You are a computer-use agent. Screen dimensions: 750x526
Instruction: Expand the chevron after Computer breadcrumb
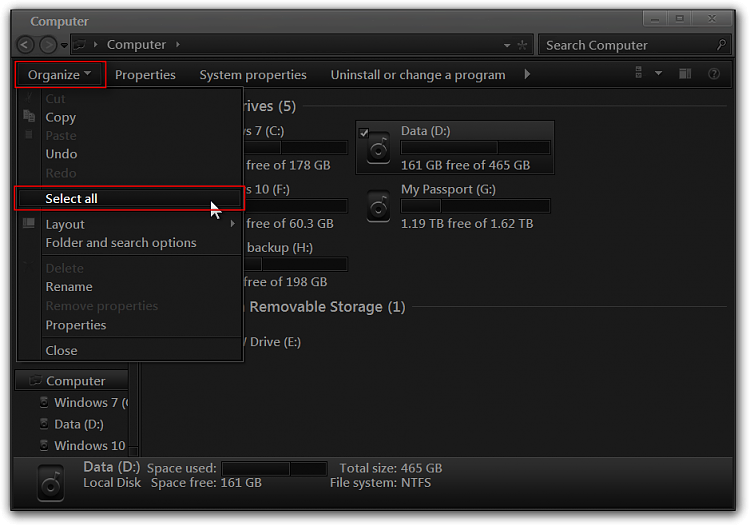(177, 44)
